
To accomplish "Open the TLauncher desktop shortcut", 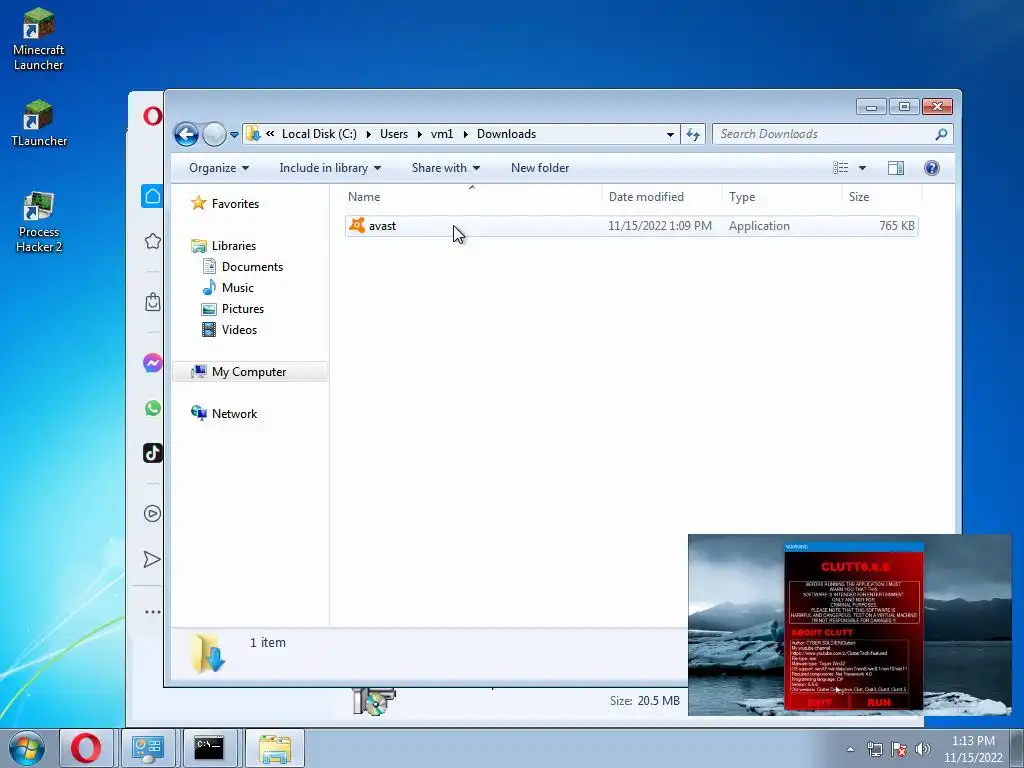I will coord(38,123).
